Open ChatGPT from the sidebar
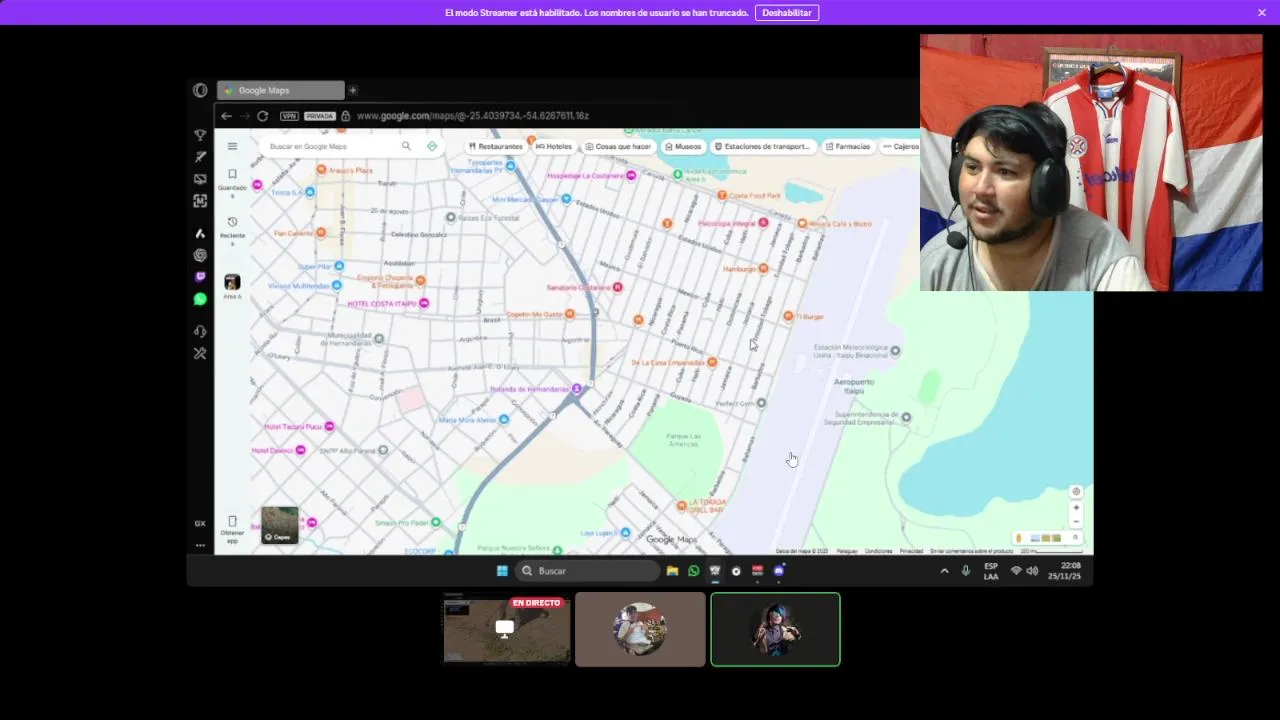This screenshot has width=1280, height=720. [200, 255]
